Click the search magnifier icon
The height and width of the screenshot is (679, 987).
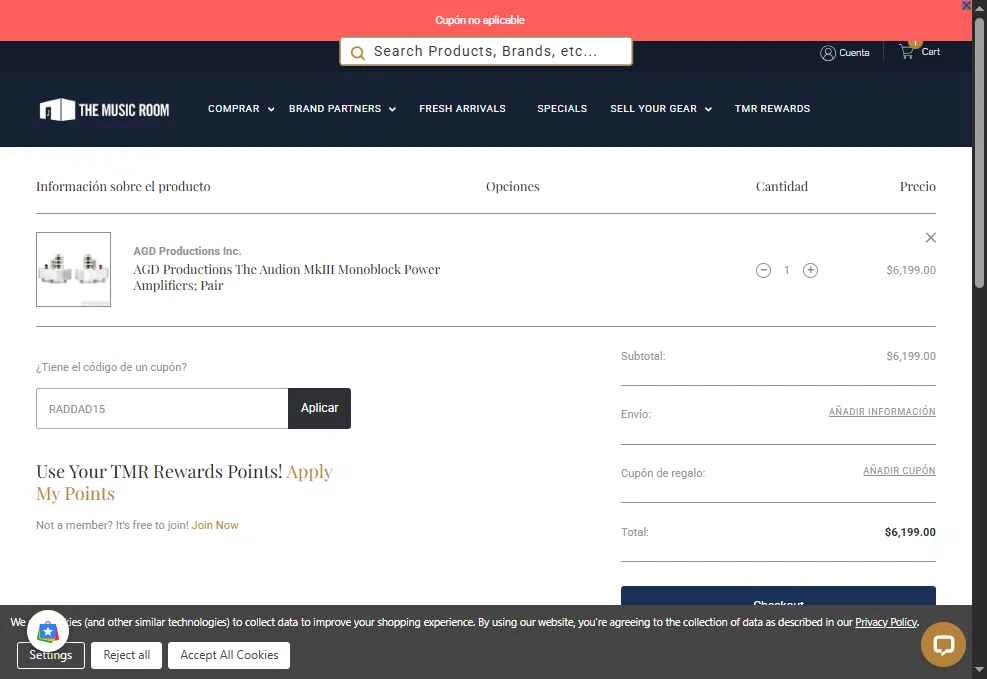[x=358, y=53]
